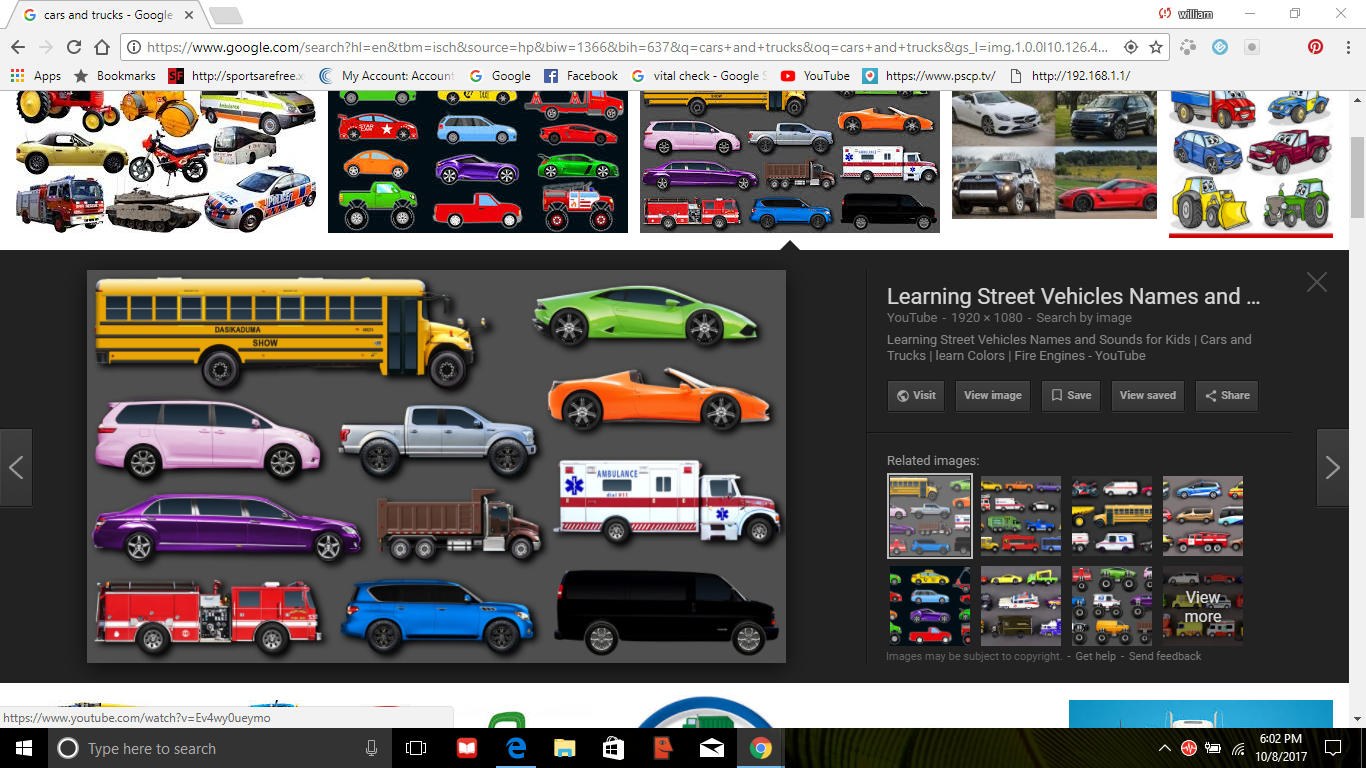Click the location target icon in the address bar
Image resolution: width=1366 pixels, height=768 pixels.
tap(1131, 47)
